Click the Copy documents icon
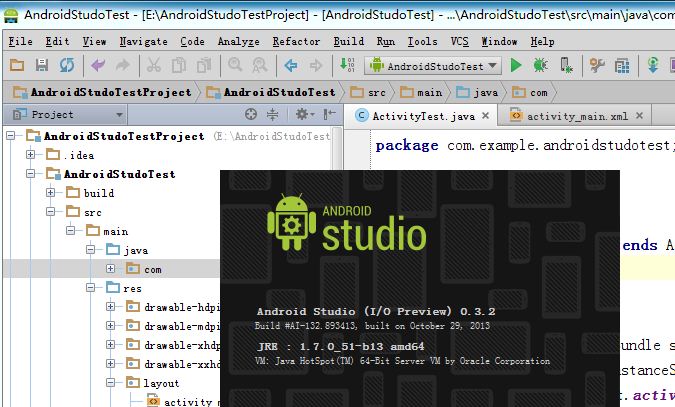 pyautogui.click(x=179, y=65)
